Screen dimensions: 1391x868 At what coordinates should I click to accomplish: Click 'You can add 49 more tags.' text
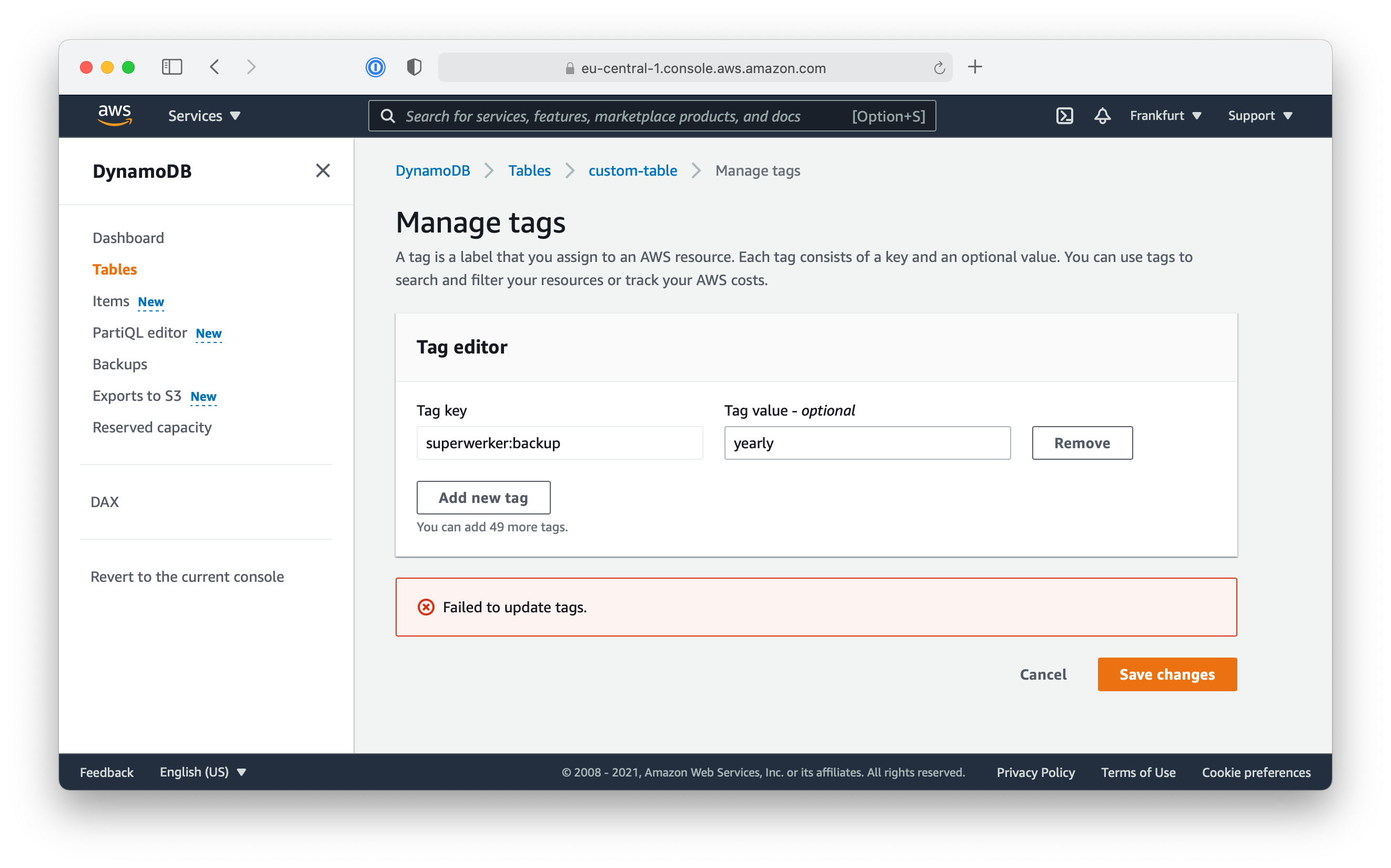(x=492, y=527)
